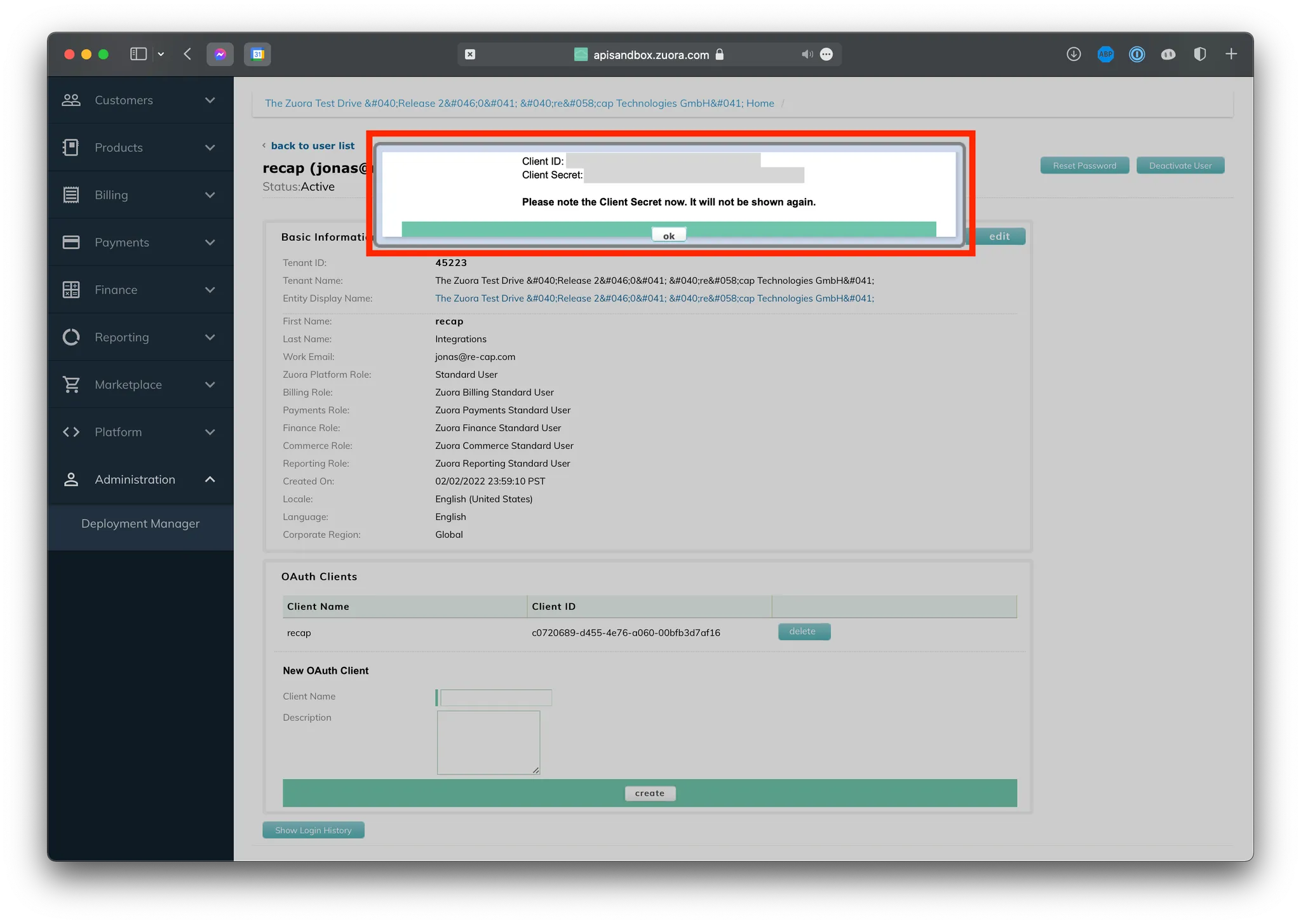Click the Reset Password button
The width and height of the screenshot is (1301, 924).
(x=1084, y=166)
